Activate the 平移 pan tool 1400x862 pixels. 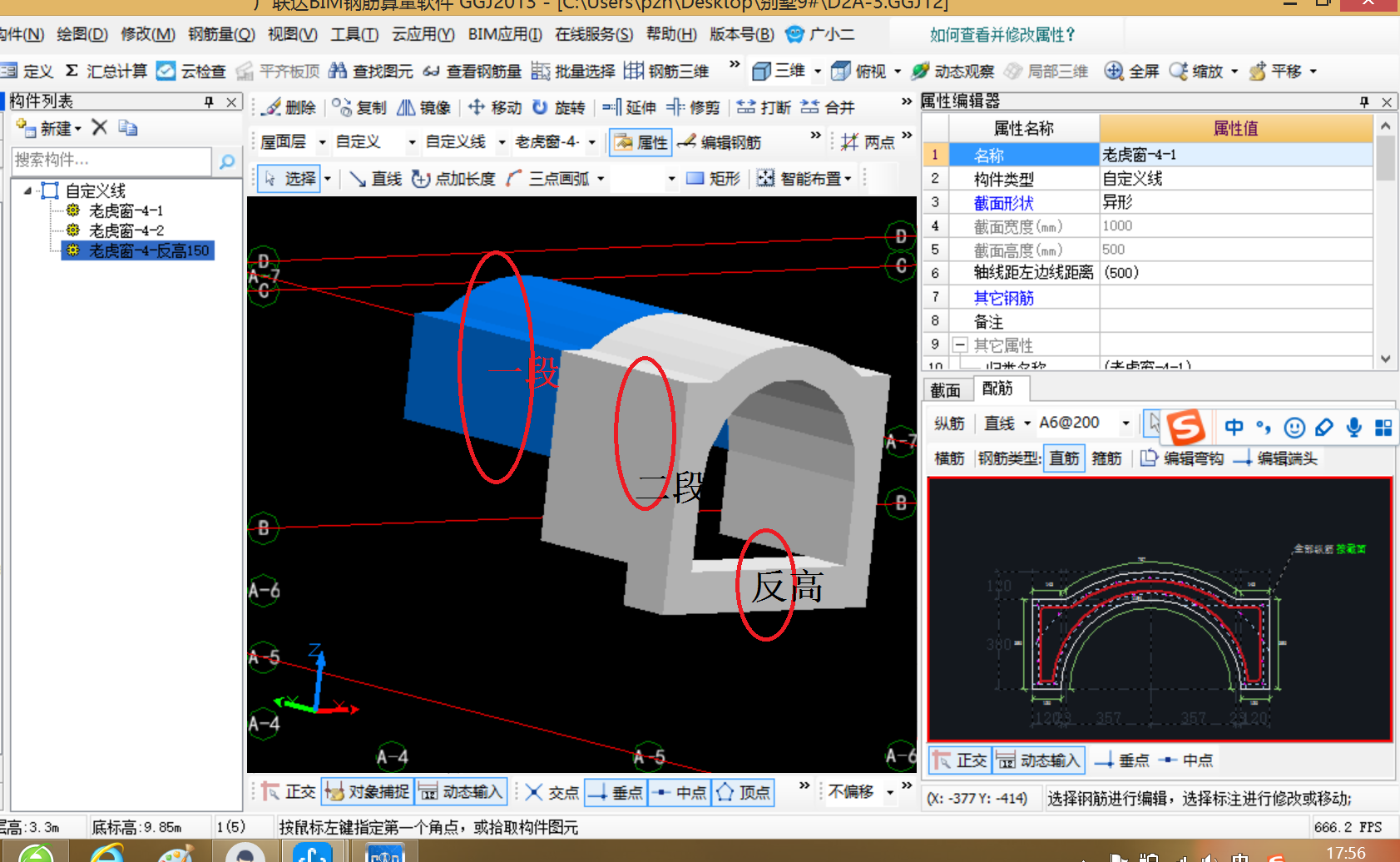(1275, 72)
